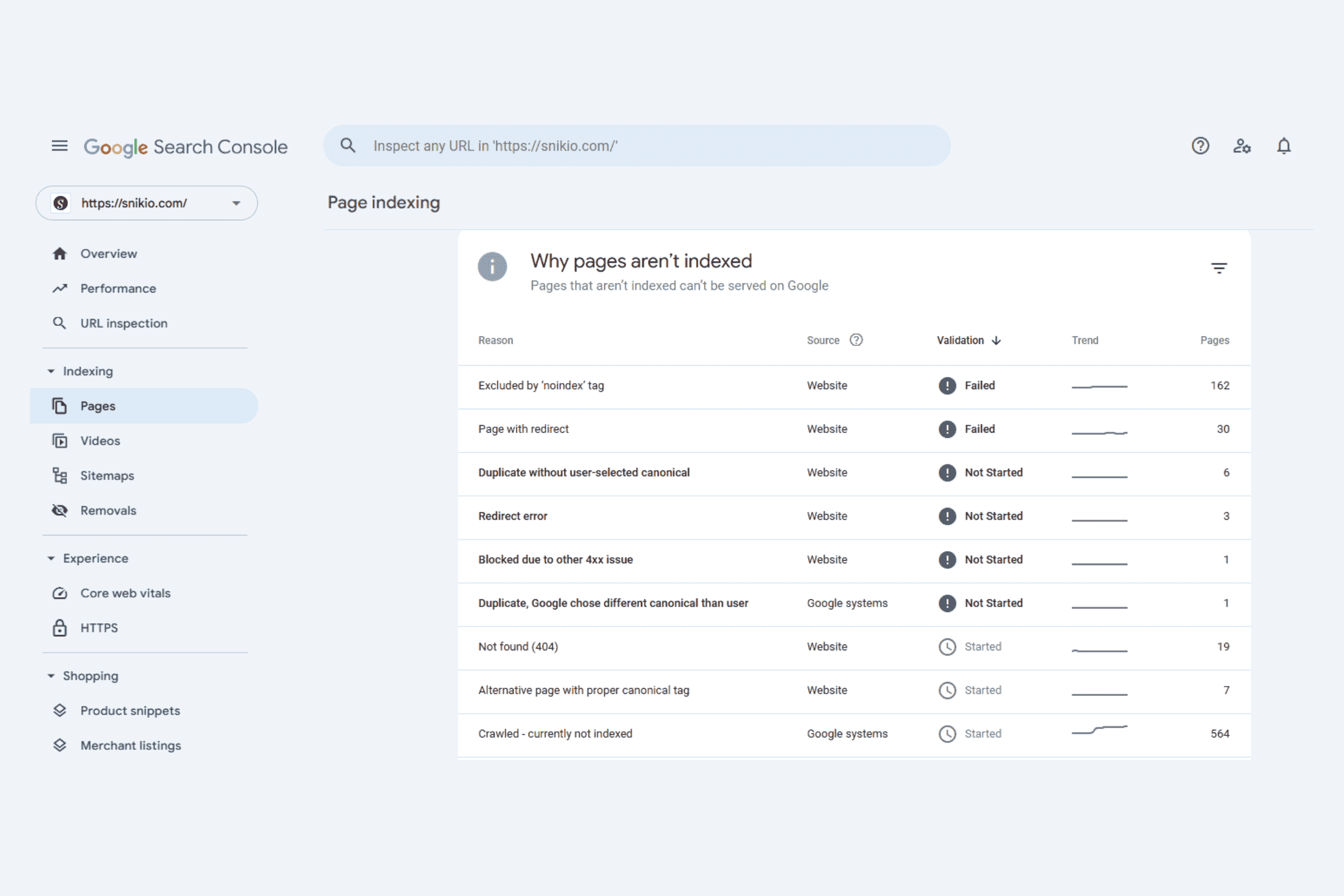Screen dimensions: 1344x896
Task: Open the Removals sidebar item
Action: (x=108, y=510)
